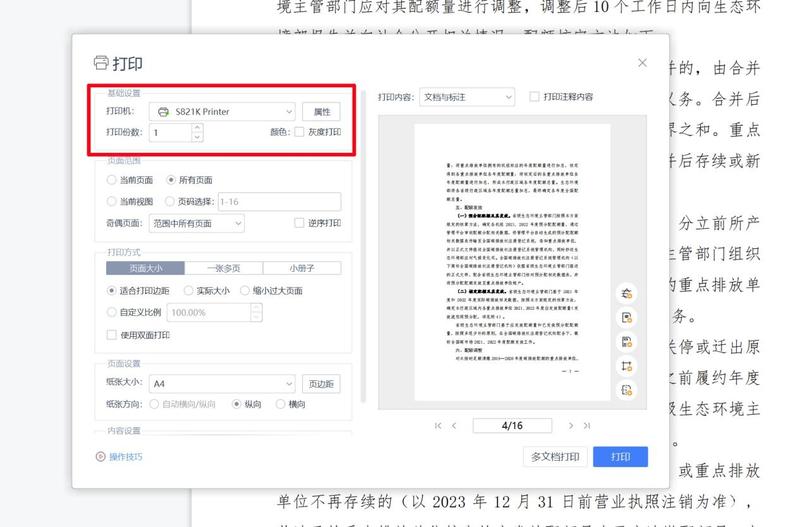
Task: Go to previous preview page
Action: pos(454,425)
